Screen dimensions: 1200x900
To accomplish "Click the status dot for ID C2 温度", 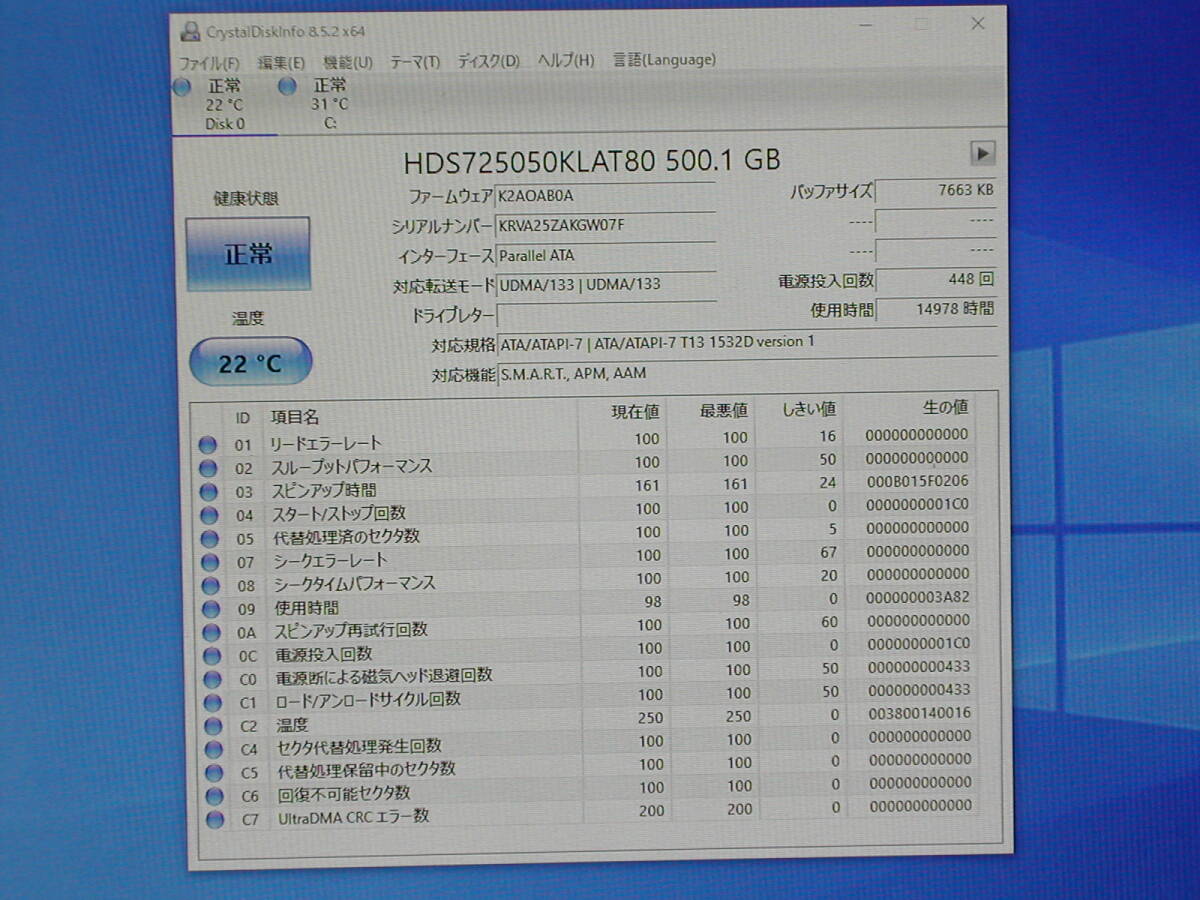I will pos(213,726).
